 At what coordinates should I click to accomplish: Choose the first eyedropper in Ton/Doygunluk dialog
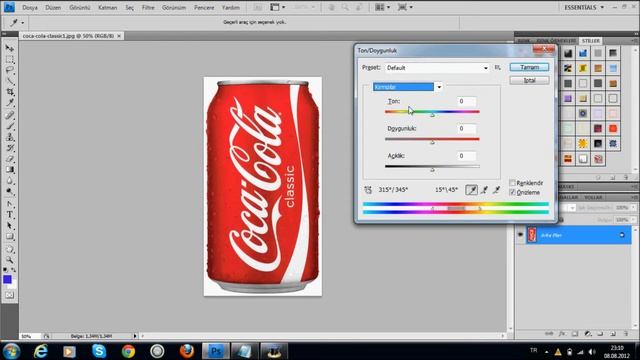tap(471, 190)
